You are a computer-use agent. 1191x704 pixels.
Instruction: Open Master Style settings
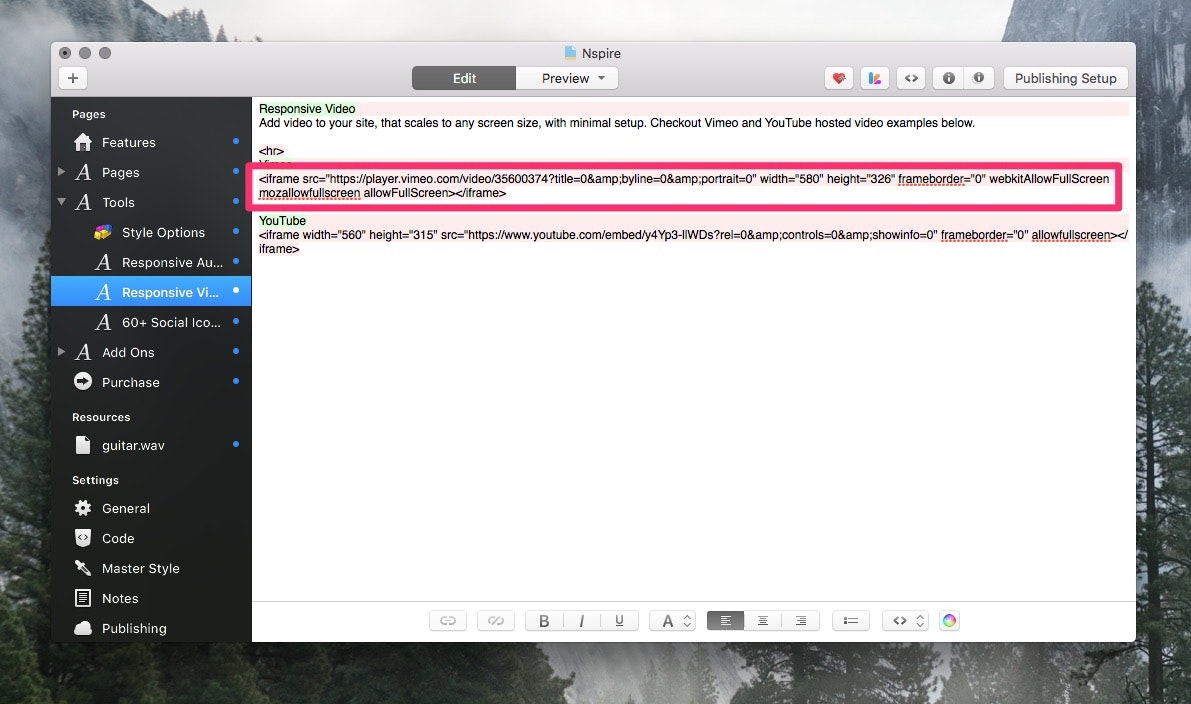[151, 568]
